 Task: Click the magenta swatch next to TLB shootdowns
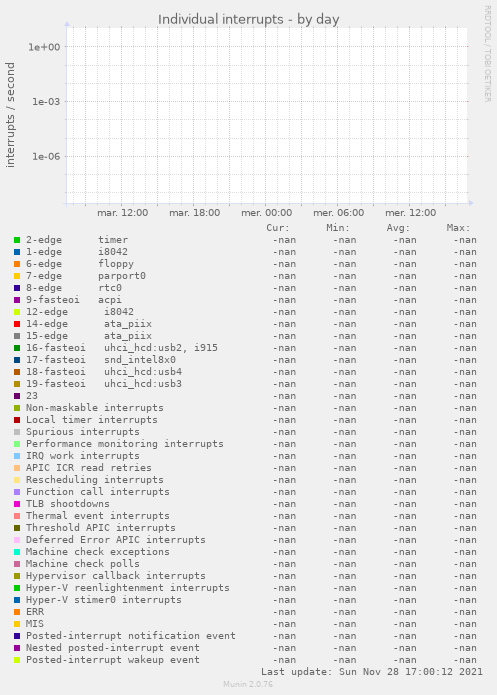tap(17, 504)
